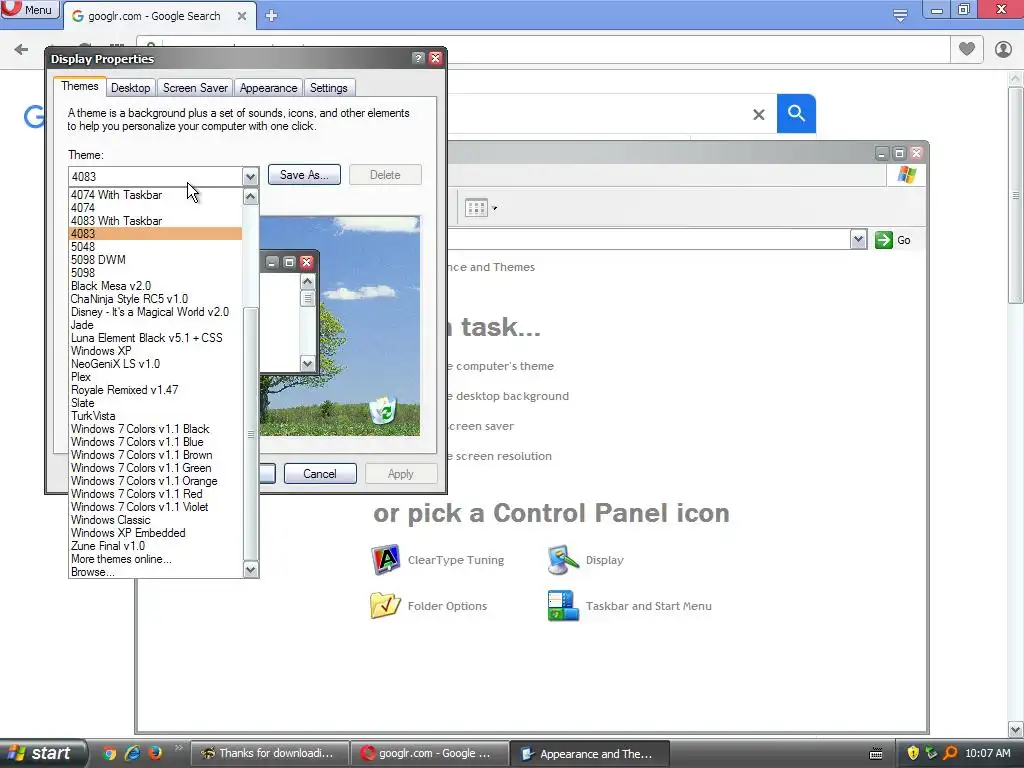Choose Windows 7 Colors v1.1 Orange
This screenshot has width=1024, height=768.
coord(155,481)
